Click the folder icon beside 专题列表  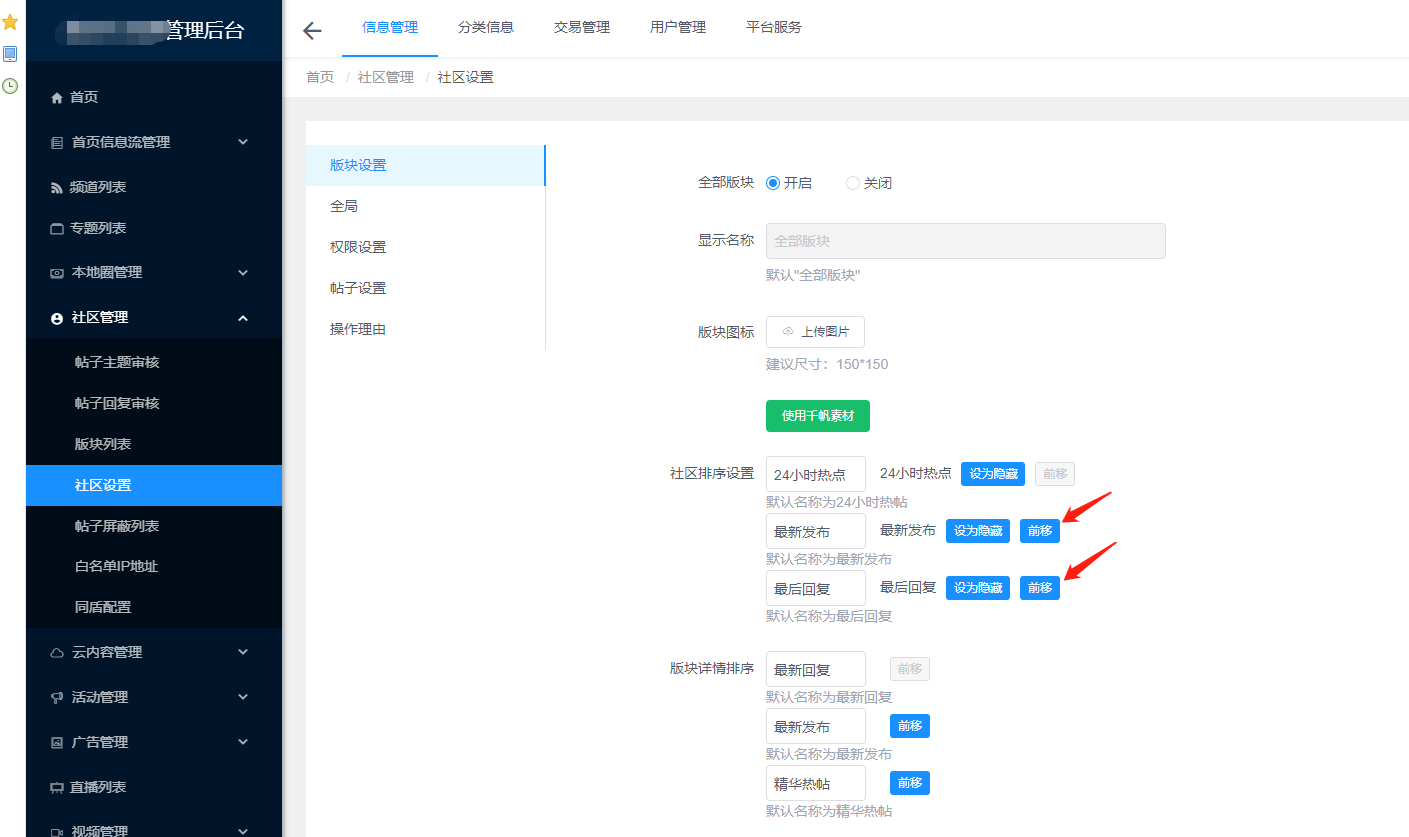tap(57, 229)
